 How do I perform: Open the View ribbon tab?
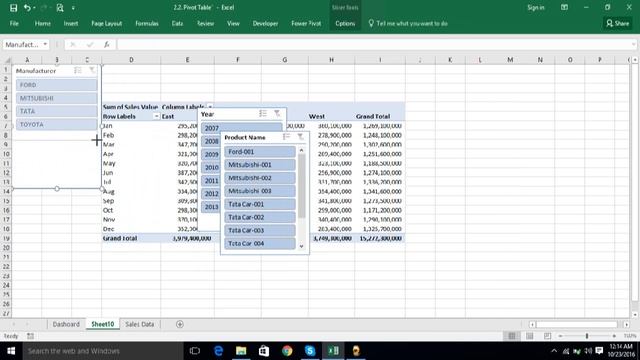233,24
